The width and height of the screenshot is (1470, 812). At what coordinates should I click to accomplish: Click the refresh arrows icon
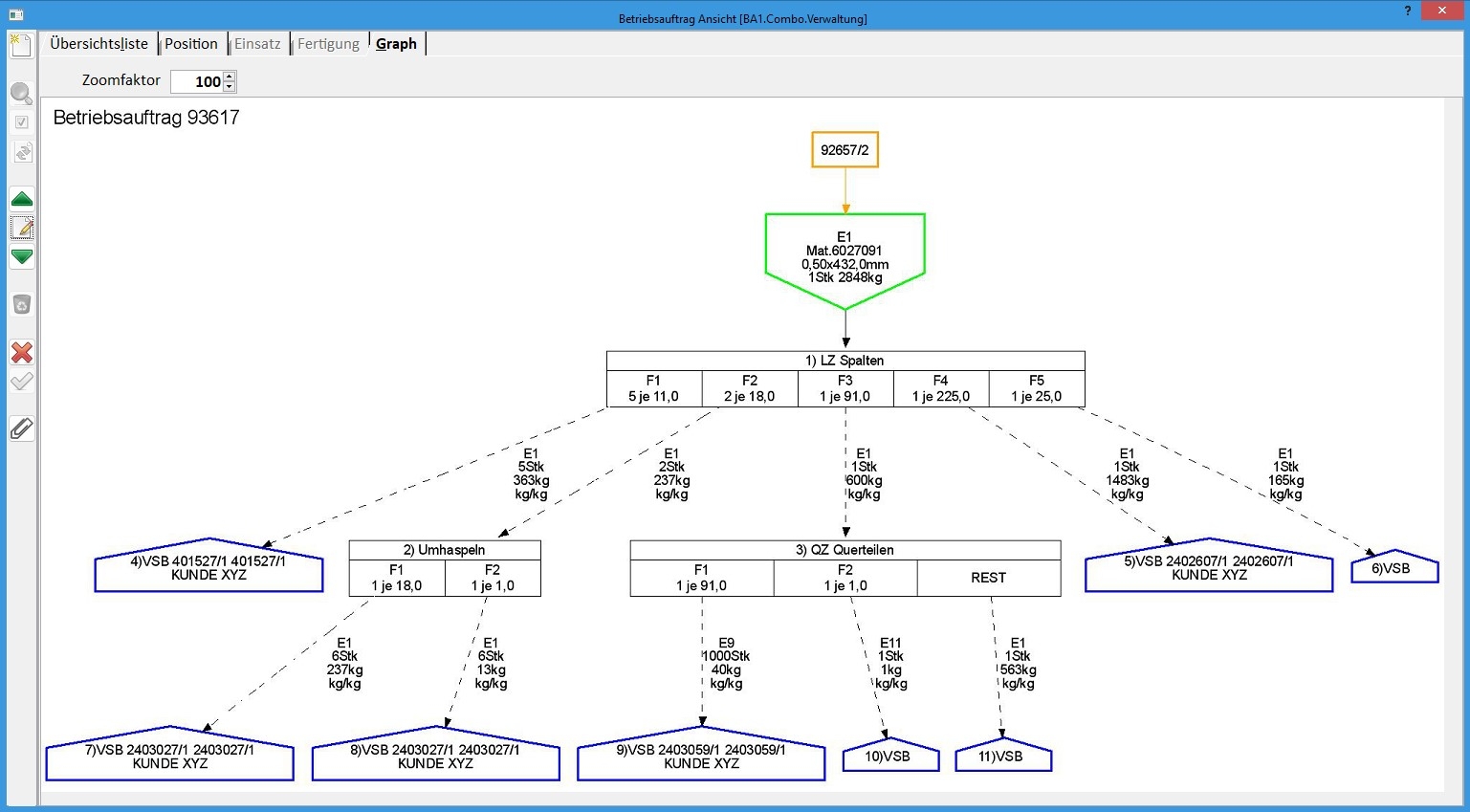click(21, 152)
